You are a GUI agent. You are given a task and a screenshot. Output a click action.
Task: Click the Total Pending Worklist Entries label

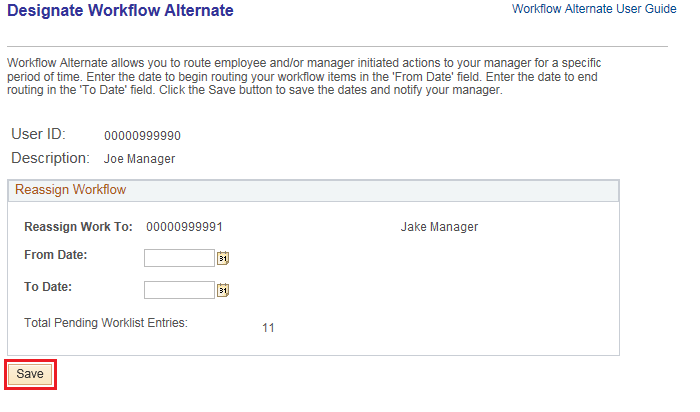[106, 322]
